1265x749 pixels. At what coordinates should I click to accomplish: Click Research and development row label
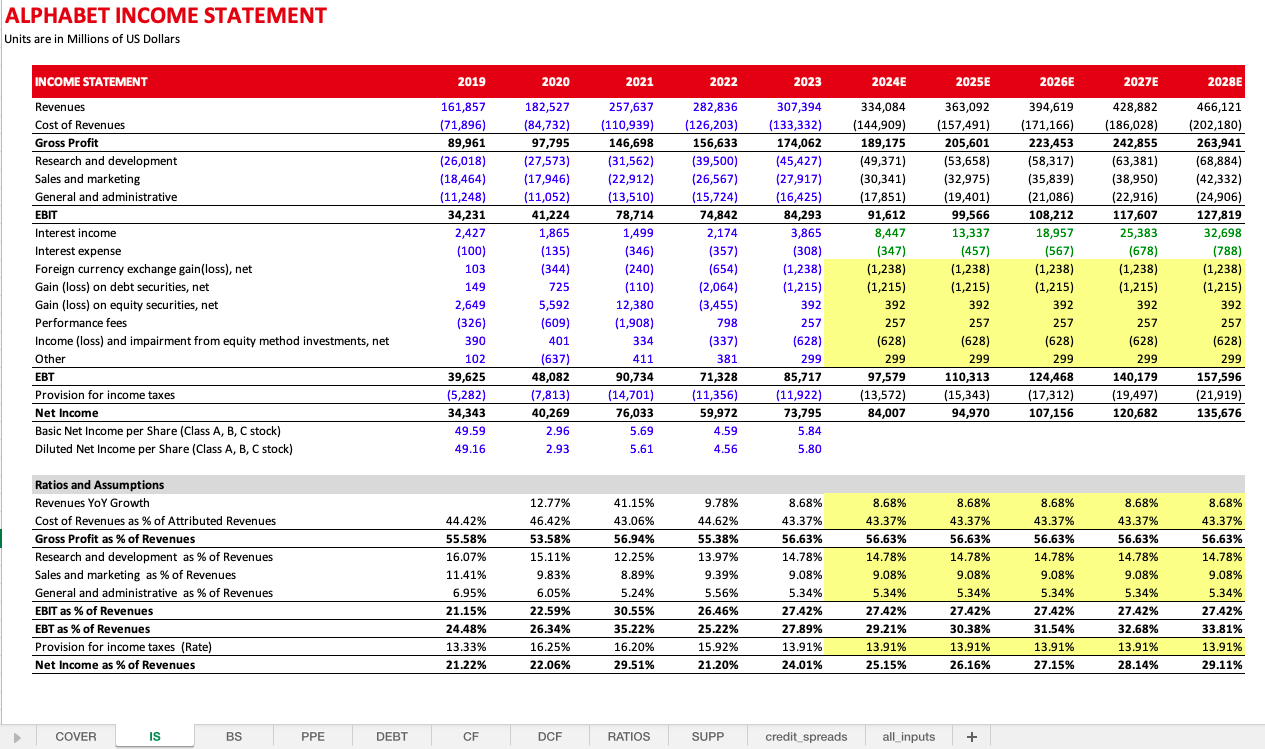click(x=106, y=161)
